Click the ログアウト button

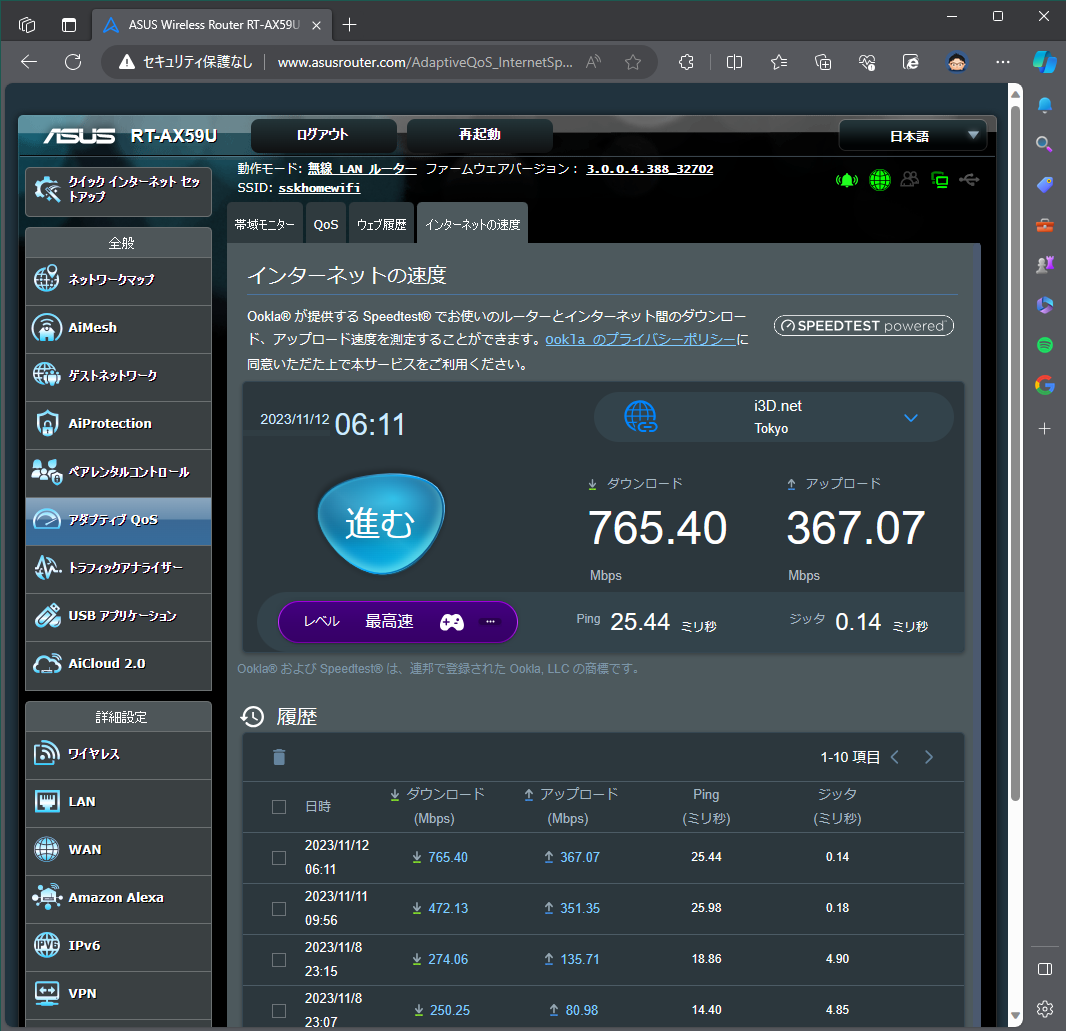[323, 135]
